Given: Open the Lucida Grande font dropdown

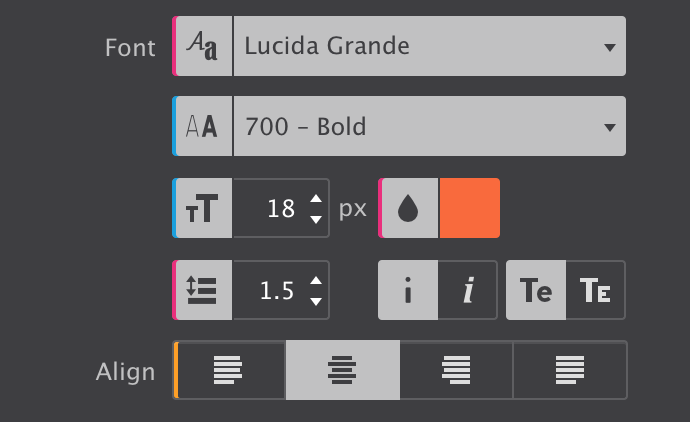Looking at the screenshot, I should tap(429, 46).
